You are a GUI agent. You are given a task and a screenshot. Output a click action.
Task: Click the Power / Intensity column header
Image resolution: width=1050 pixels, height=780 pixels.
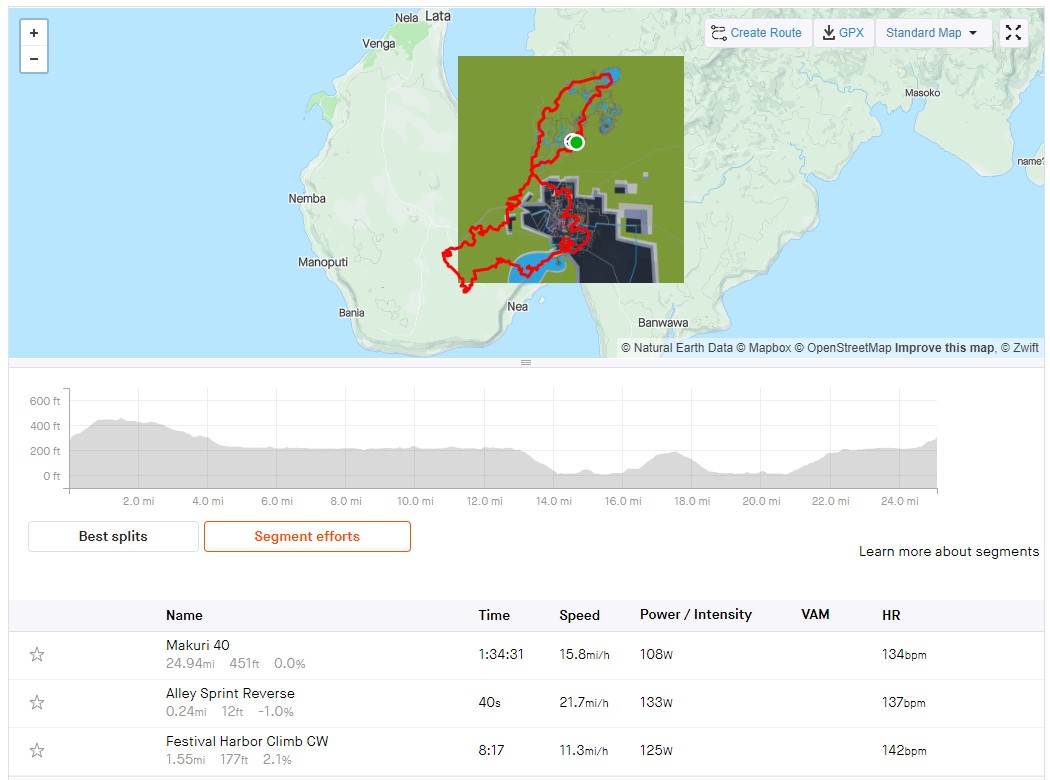point(696,615)
